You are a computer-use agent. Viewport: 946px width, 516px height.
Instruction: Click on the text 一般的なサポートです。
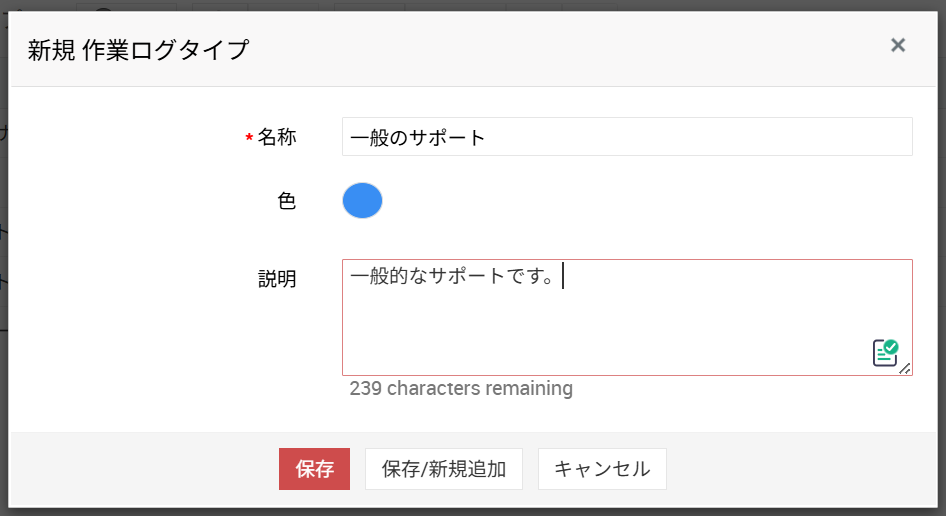452,276
